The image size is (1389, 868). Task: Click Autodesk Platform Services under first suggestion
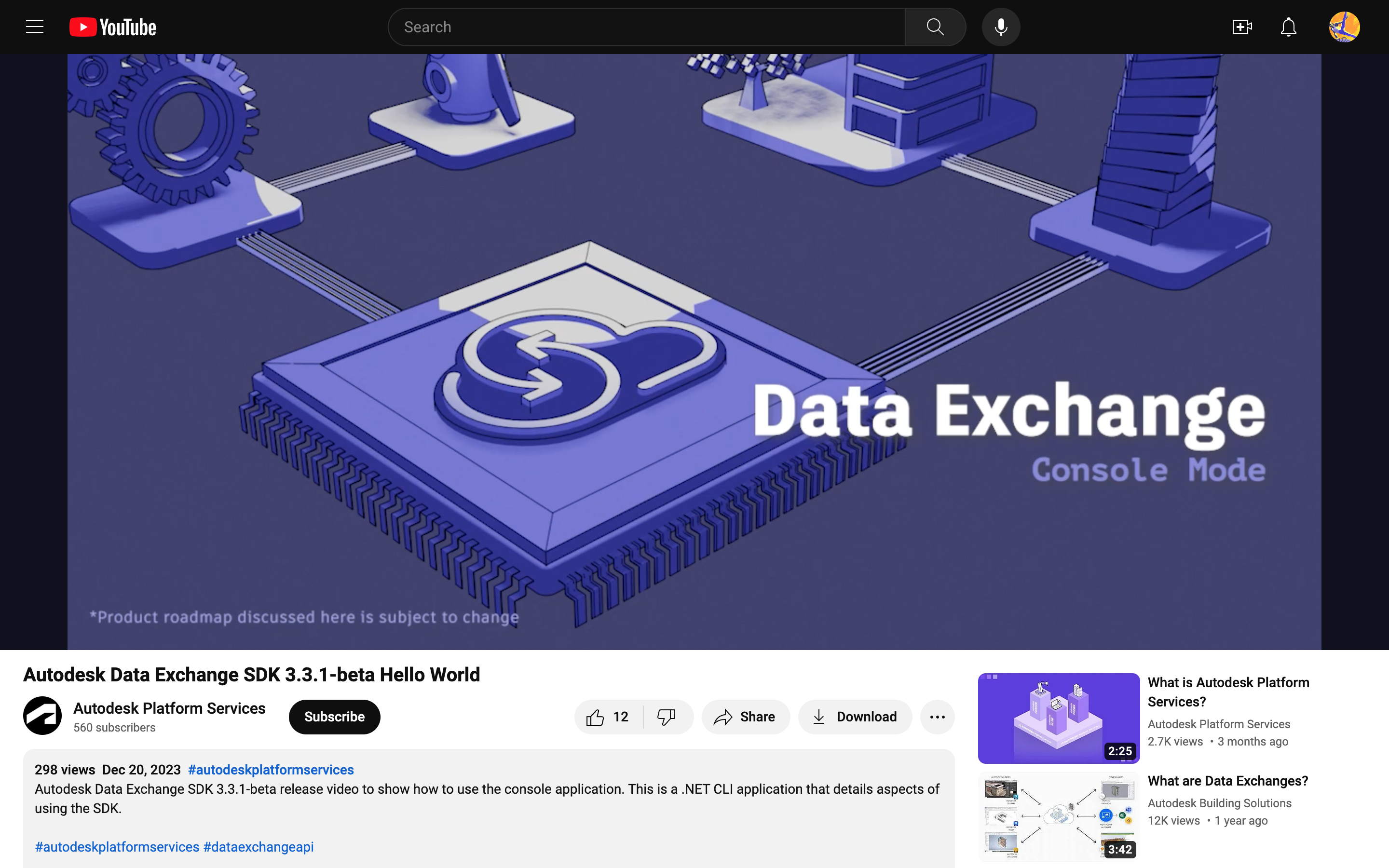pyautogui.click(x=1219, y=724)
